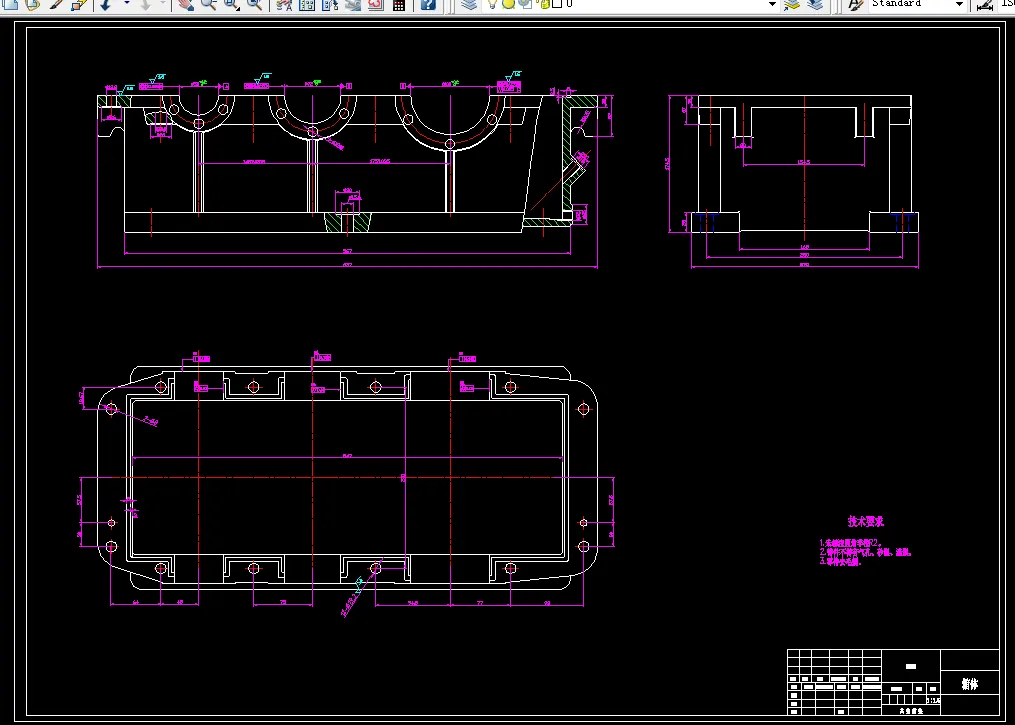Click the Paste clipboard icon

coord(32,4)
